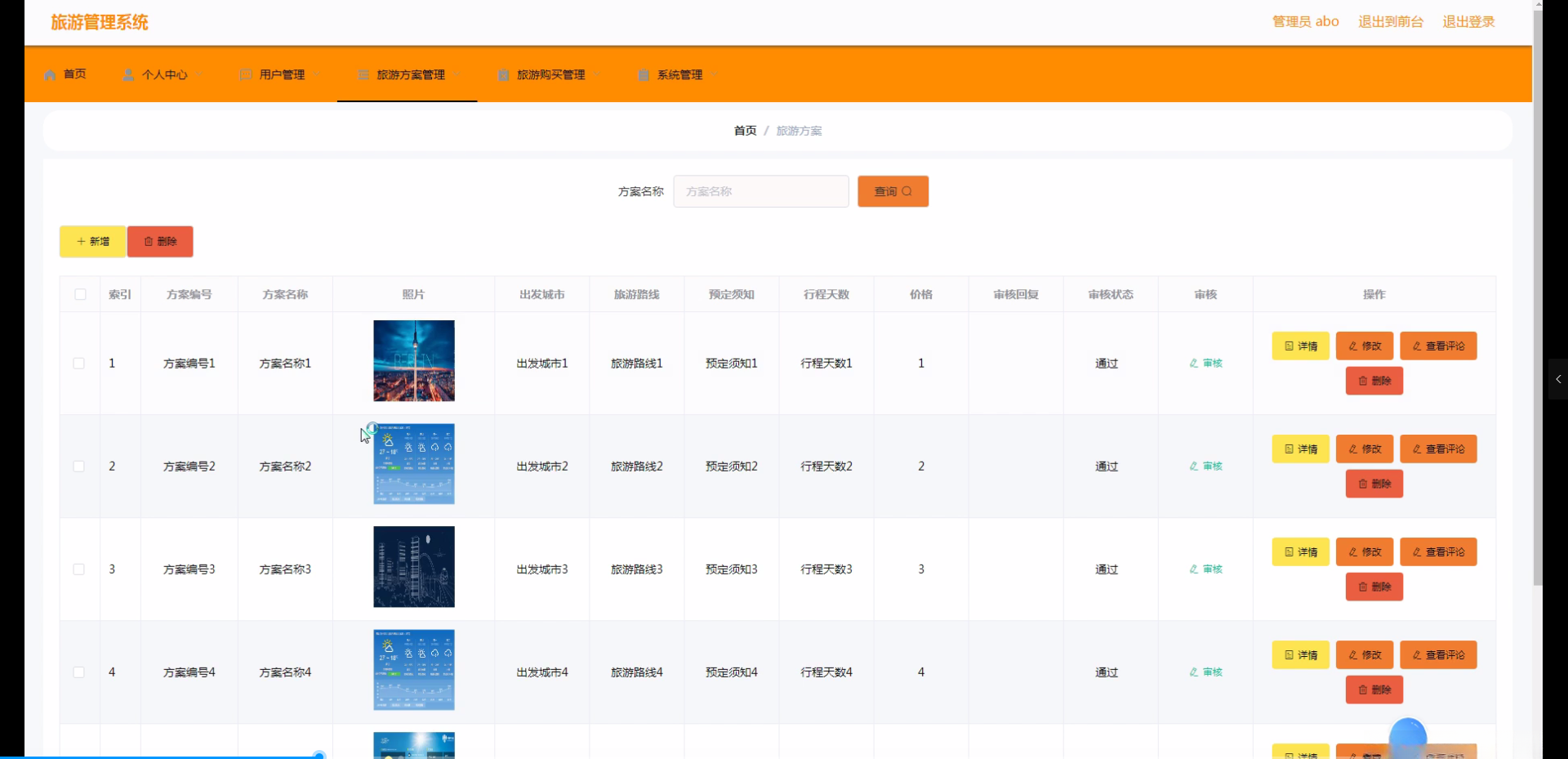Check the checkbox for row 方案编号4
This screenshot has height=759, width=1568.
[78, 672]
